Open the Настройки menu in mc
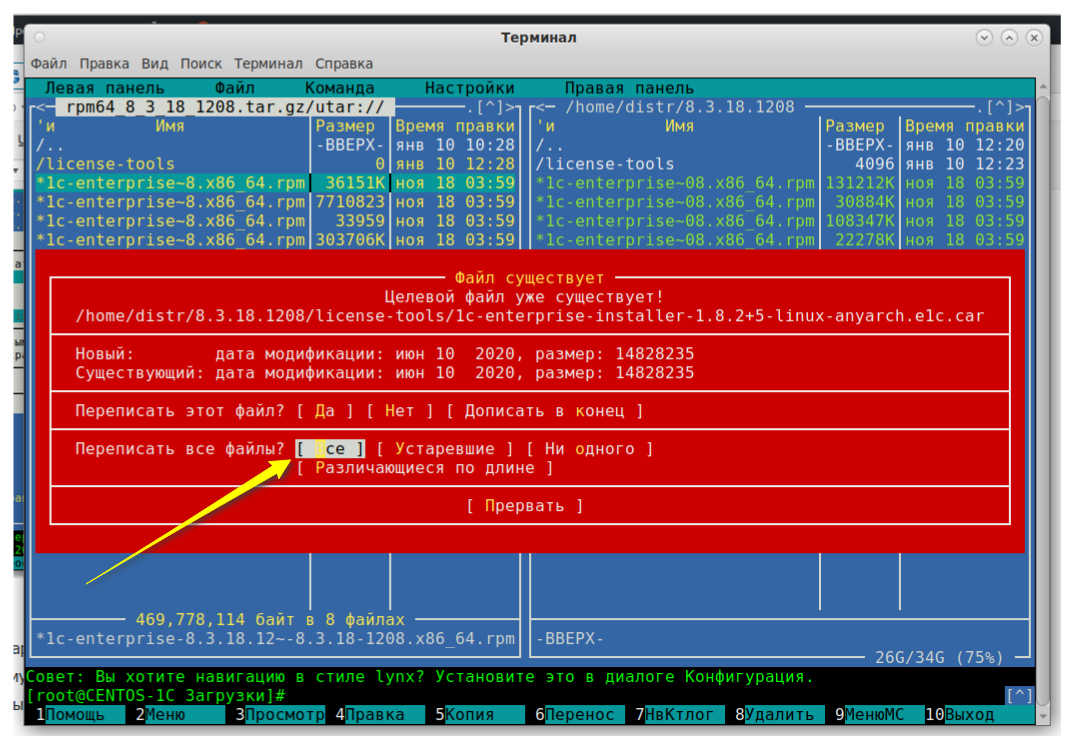The width and height of the screenshot is (1066, 741). 469,88
